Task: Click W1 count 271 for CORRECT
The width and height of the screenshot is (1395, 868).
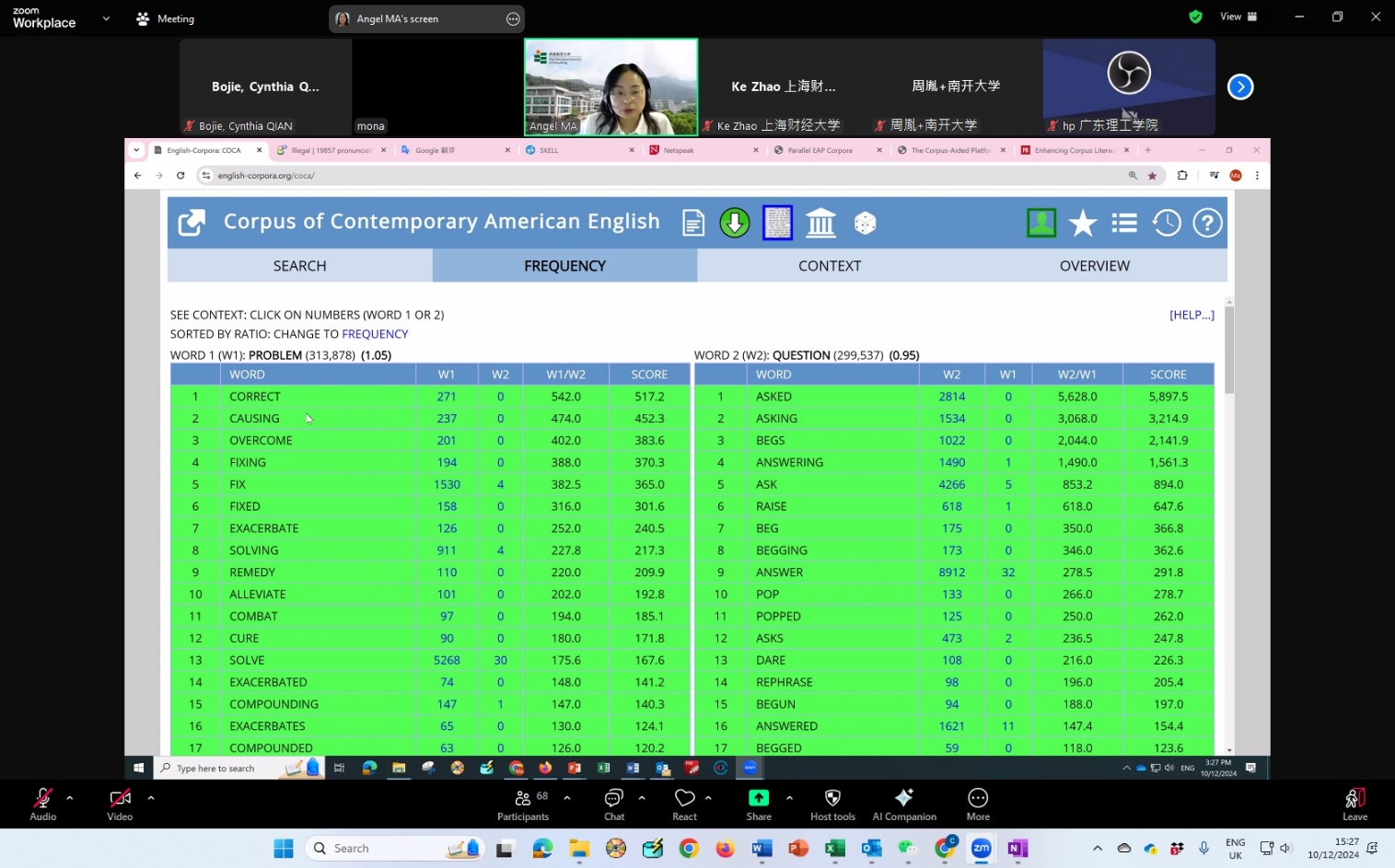Action: pyautogui.click(x=447, y=397)
